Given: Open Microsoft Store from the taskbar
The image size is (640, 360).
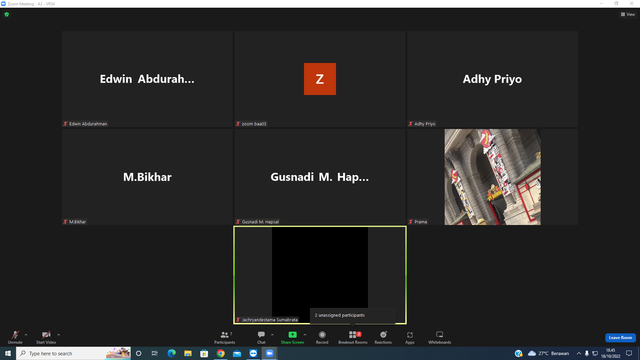Looking at the screenshot, I should tap(204, 353).
